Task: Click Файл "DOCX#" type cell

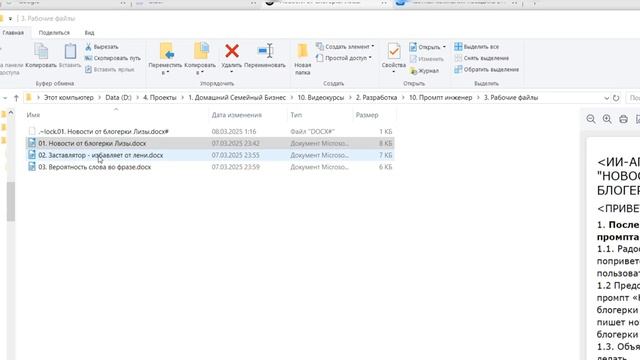Action: [312, 131]
